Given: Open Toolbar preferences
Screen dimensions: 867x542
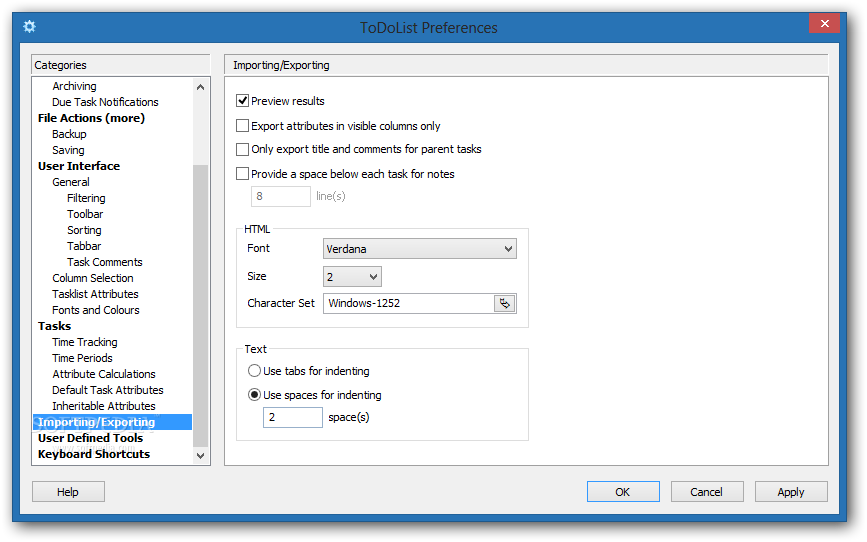Looking at the screenshot, I should (85, 214).
